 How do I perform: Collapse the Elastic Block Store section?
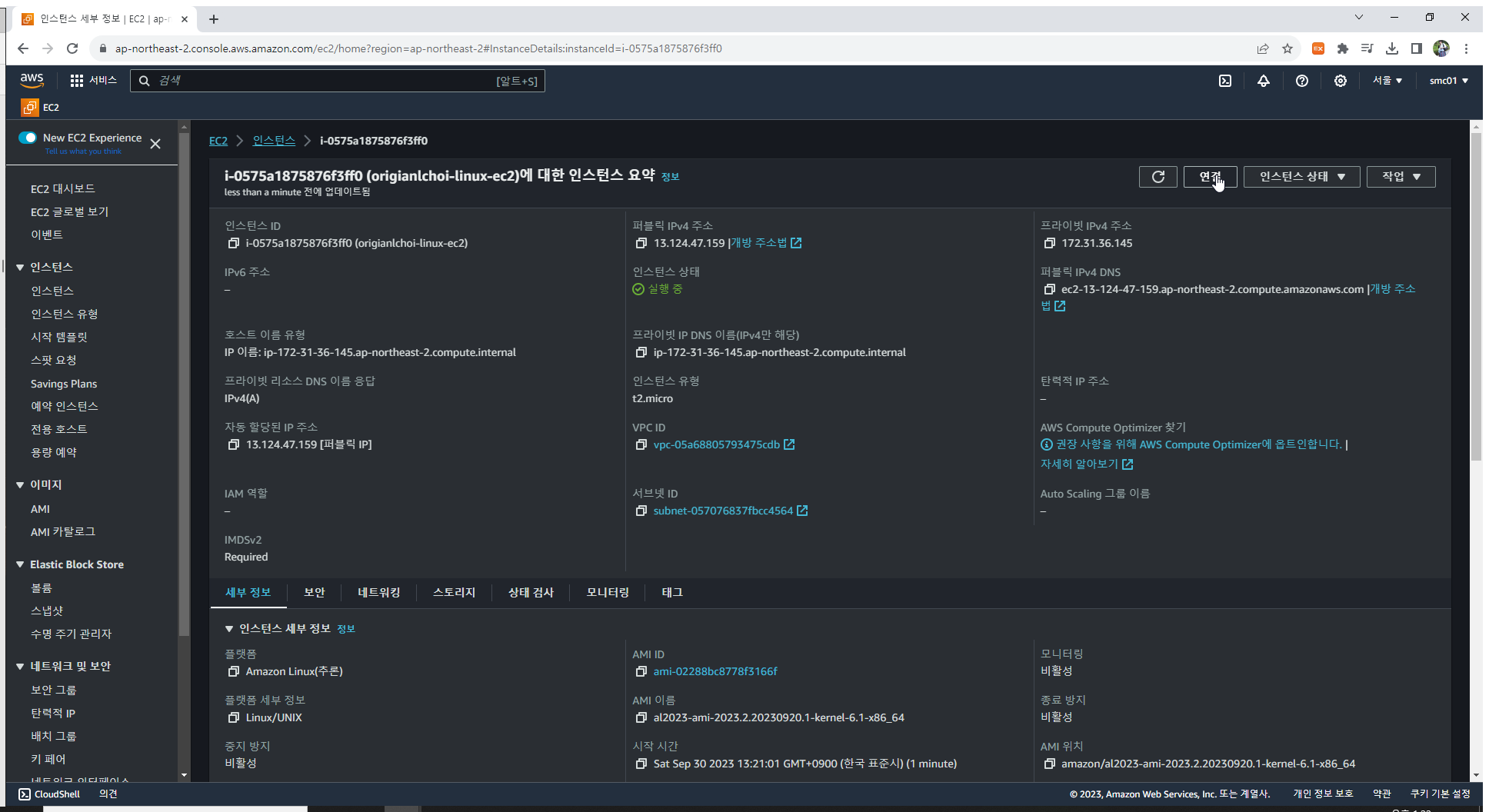click(20, 564)
